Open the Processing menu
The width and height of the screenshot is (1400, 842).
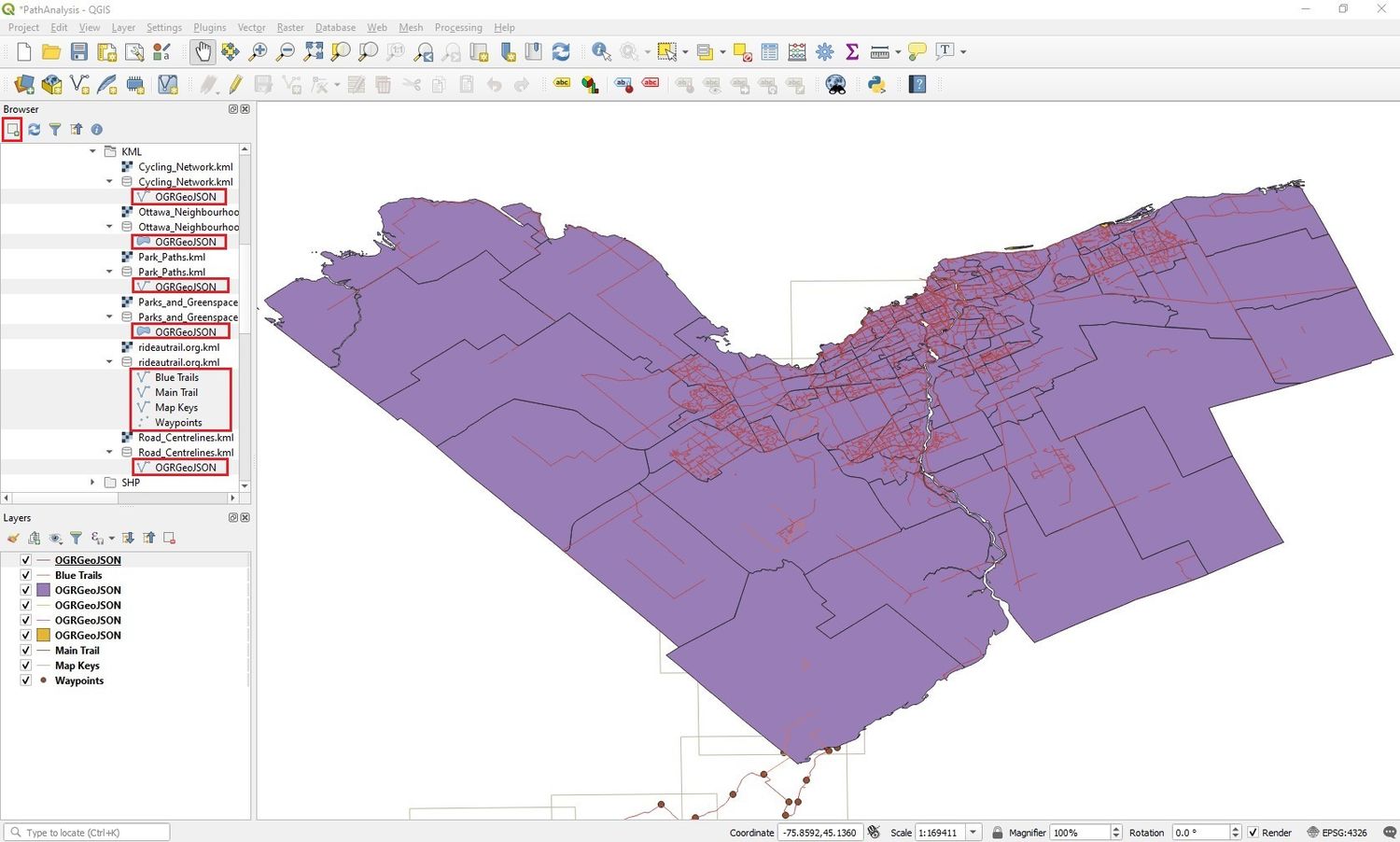click(x=458, y=27)
